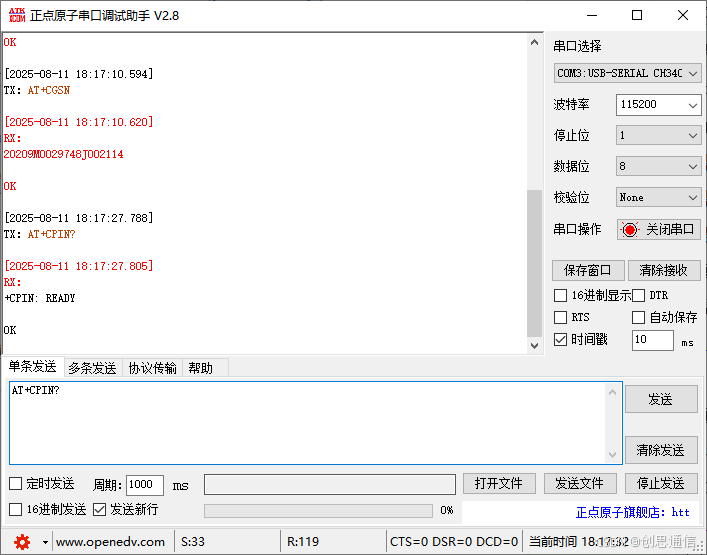Click the timestamp interval field showing 10
The height and width of the screenshot is (555, 707).
coord(653,340)
